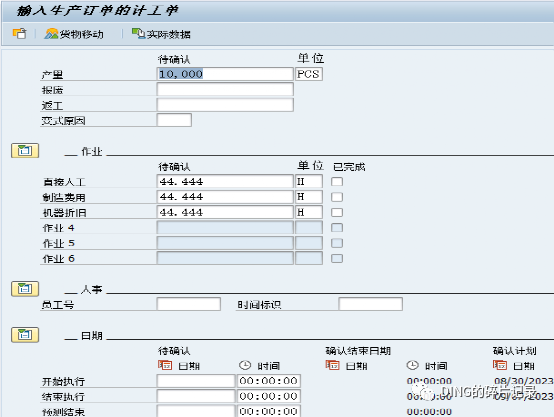Click the unit field for 直接人工

click(309, 181)
